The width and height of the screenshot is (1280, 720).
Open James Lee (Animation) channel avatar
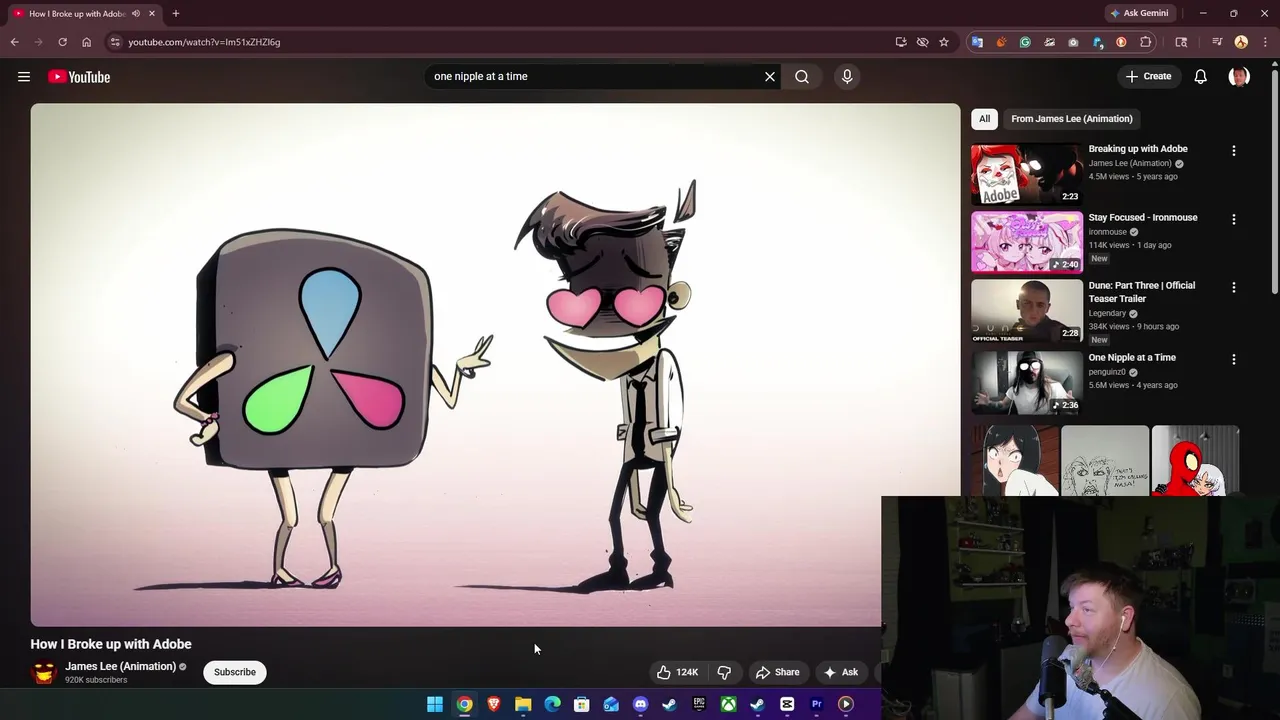point(43,672)
